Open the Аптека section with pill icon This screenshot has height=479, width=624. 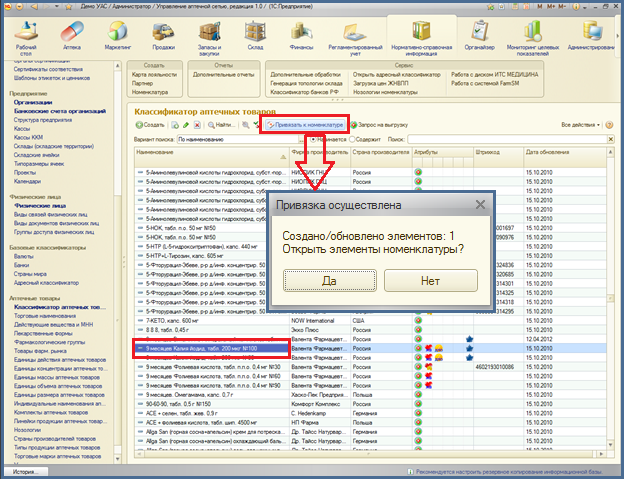tap(72, 36)
